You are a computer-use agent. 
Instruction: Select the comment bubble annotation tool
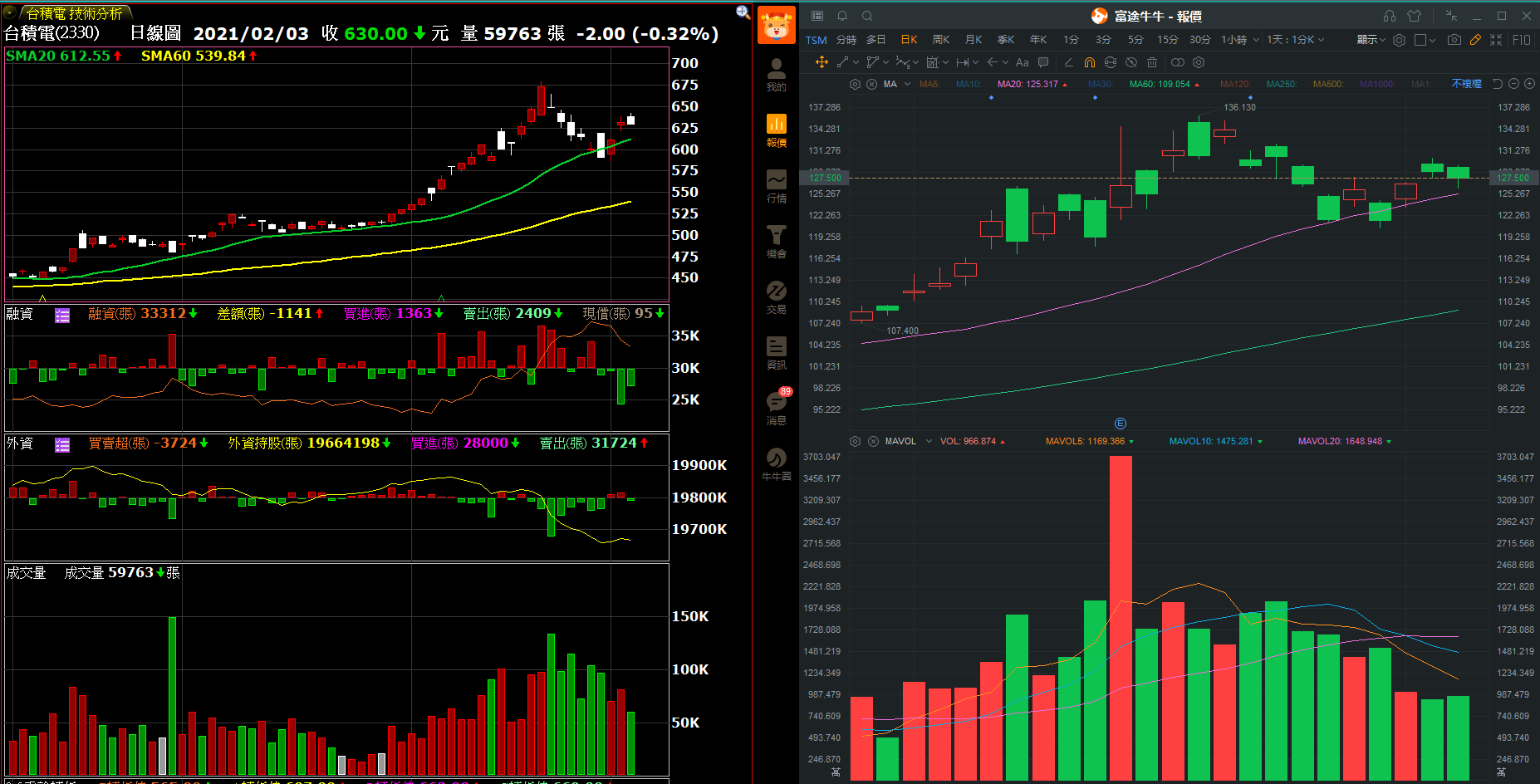[1043, 62]
